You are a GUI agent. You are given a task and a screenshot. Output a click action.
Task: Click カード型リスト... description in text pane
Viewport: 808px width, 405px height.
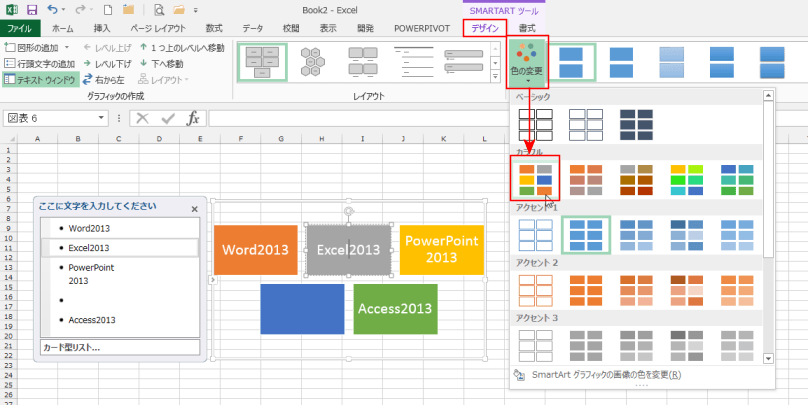pos(120,348)
